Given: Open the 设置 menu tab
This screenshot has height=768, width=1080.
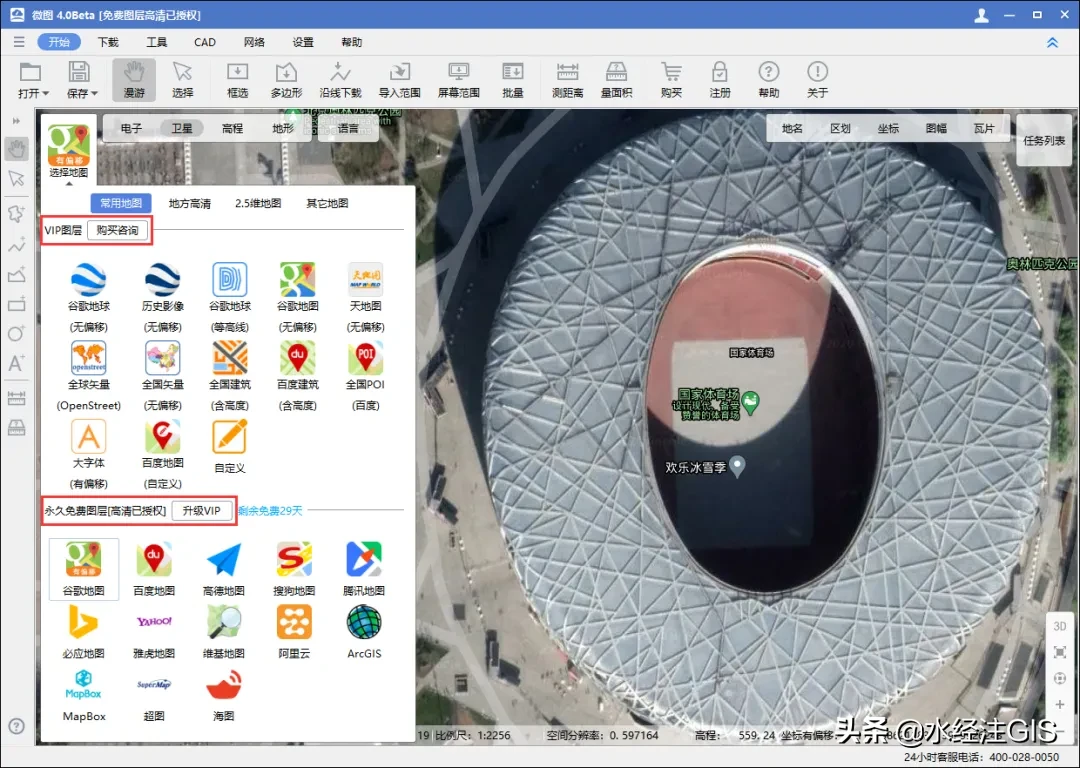Looking at the screenshot, I should pyautogui.click(x=303, y=42).
